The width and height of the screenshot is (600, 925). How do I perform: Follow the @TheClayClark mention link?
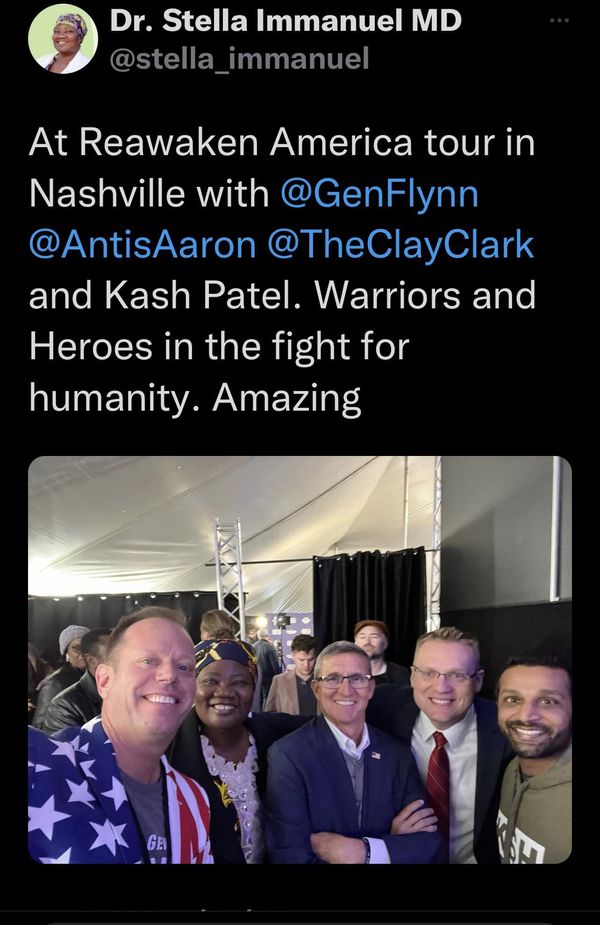[x=401, y=245]
